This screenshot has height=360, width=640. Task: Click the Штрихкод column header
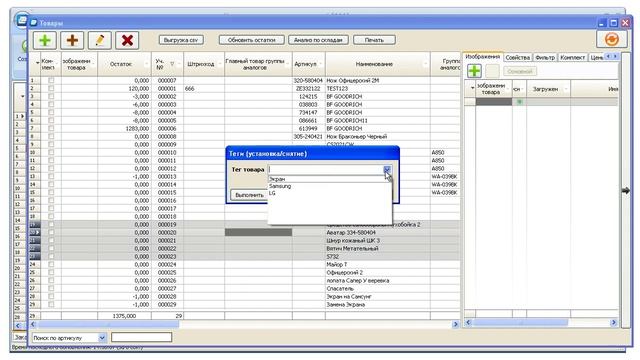click(200, 64)
